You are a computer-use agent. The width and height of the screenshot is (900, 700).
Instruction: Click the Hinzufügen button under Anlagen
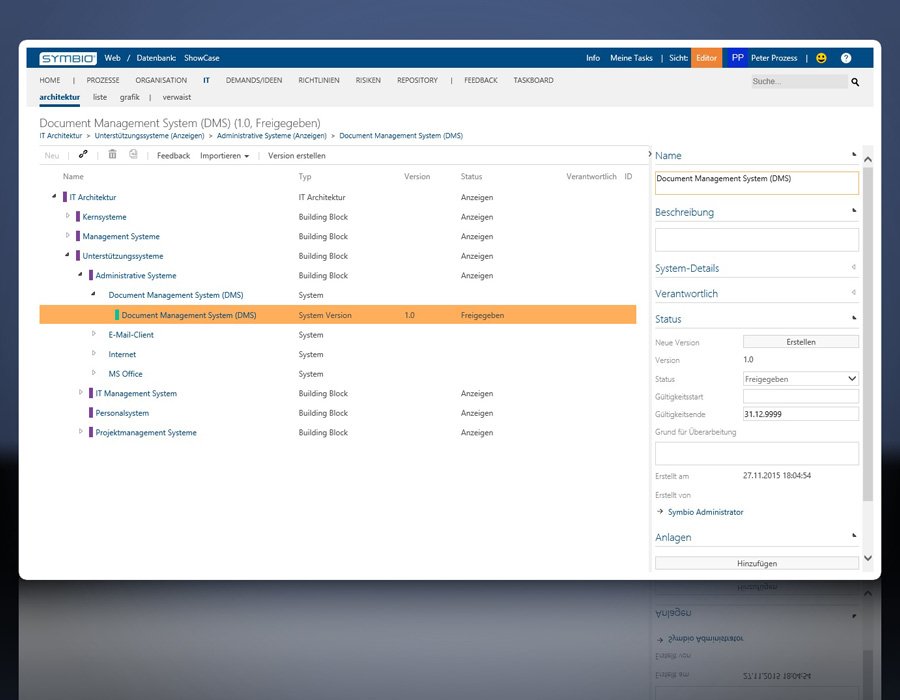point(757,563)
